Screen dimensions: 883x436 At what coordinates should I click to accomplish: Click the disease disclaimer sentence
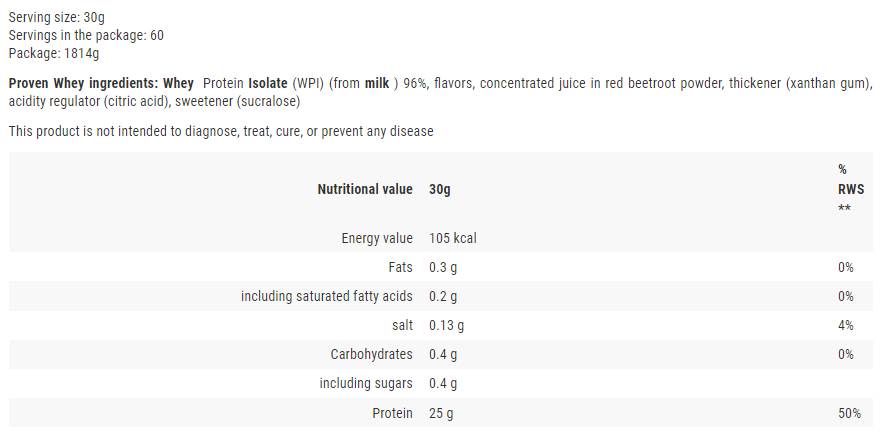[x=221, y=131]
